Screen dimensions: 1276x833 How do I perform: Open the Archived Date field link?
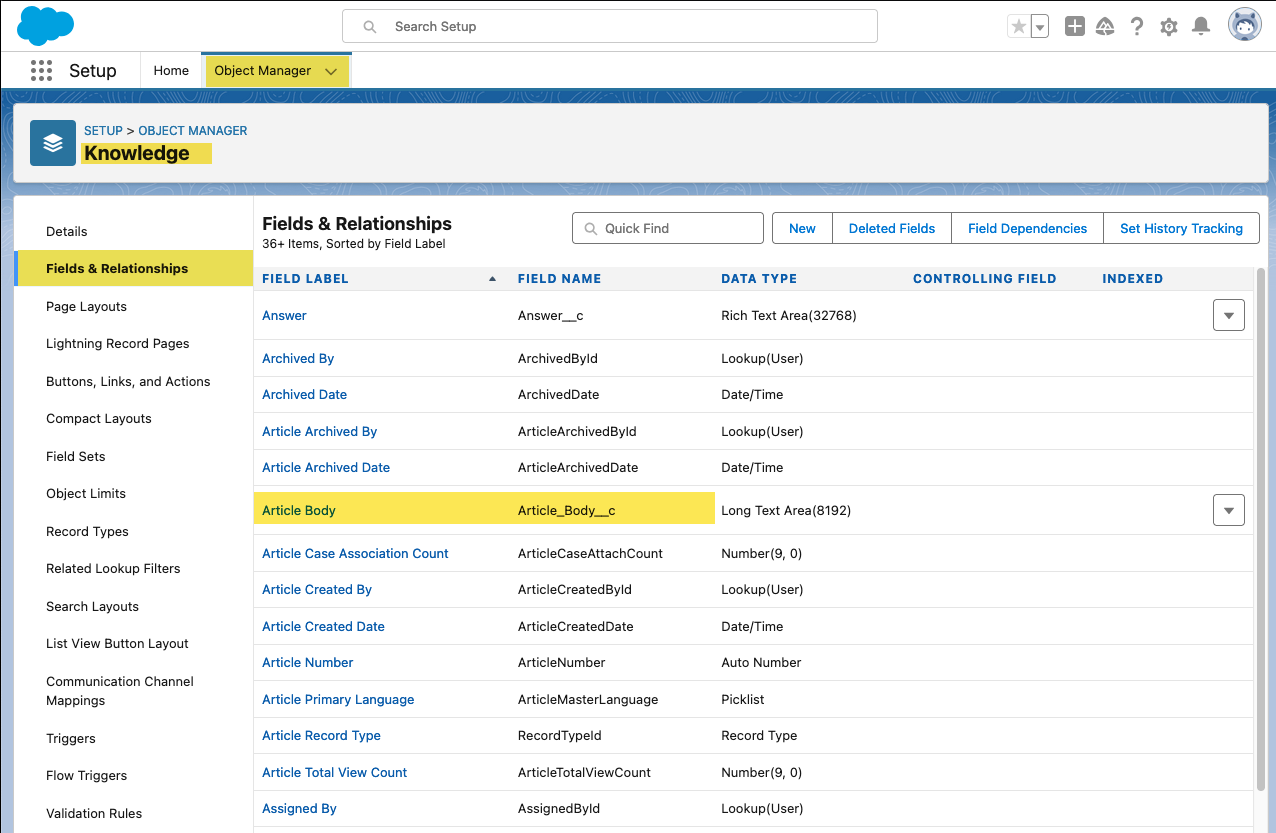(x=304, y=394)
